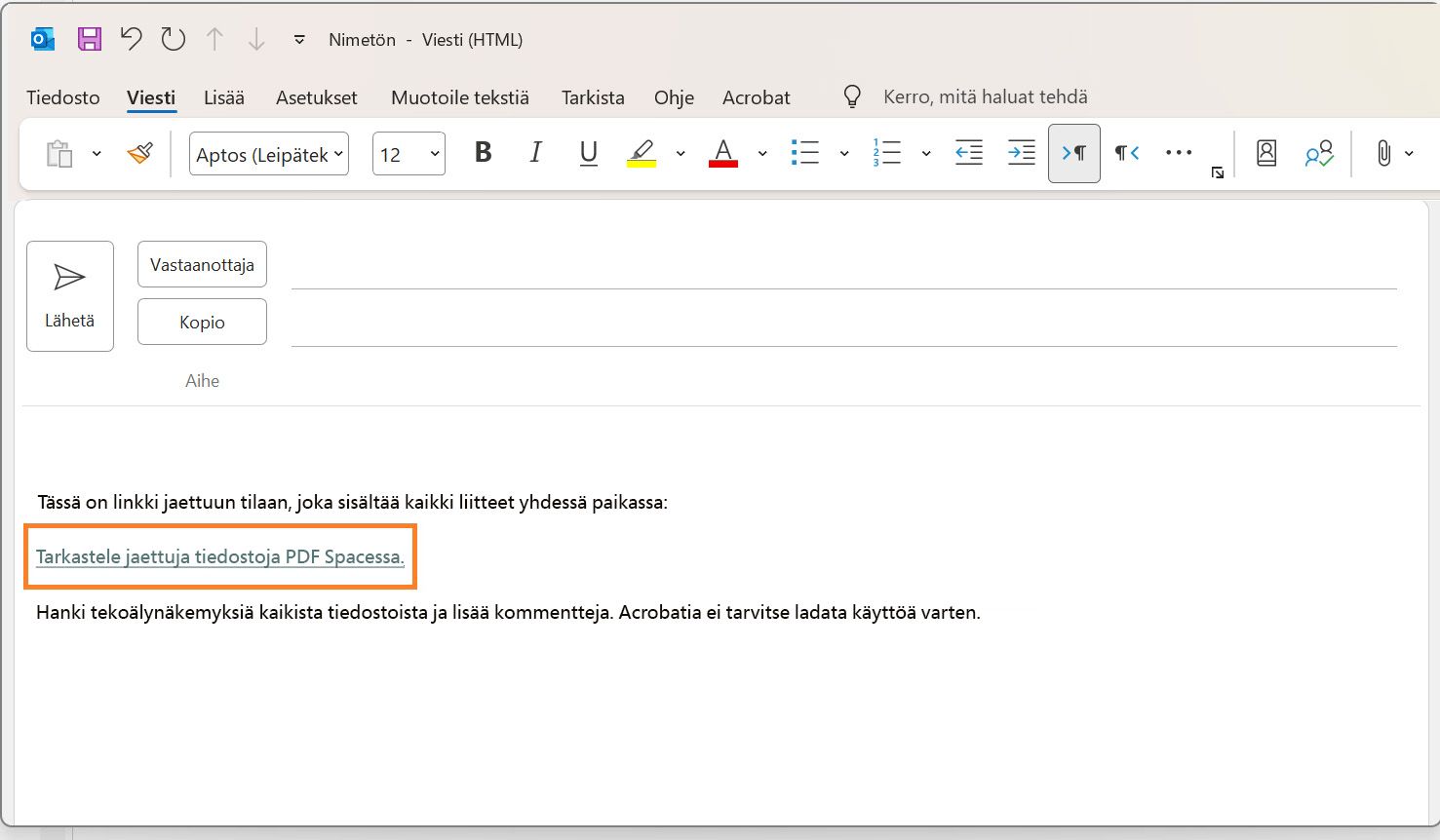Decrease paragraph indent
The width and height of the screenshot is (1440, 840).
click(x=969, y=153)
